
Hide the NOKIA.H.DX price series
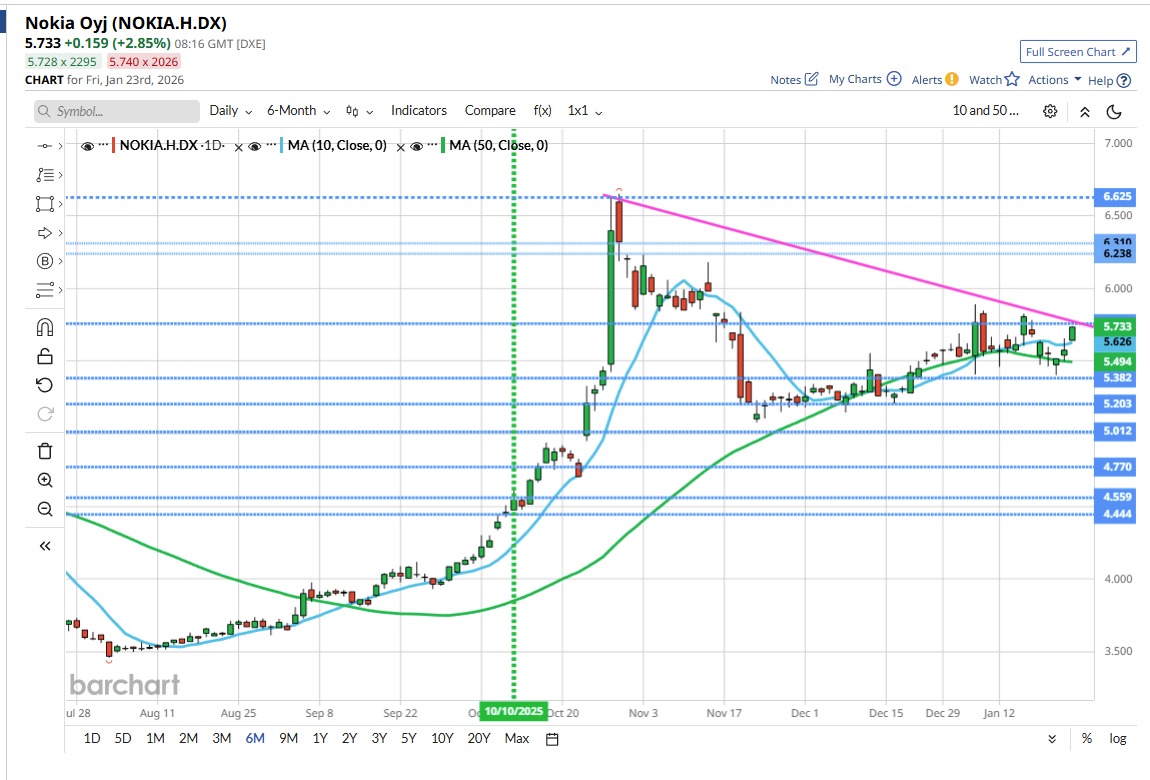point(88,146)
